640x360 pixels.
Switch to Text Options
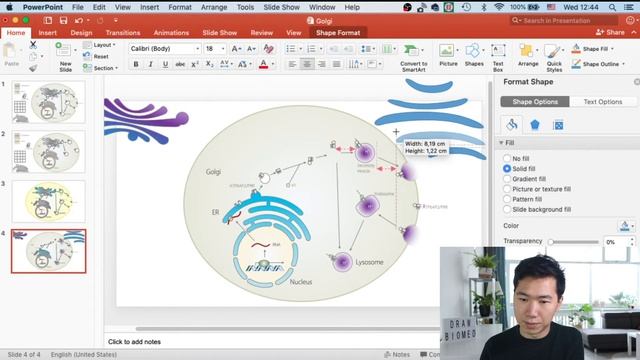coord(602,102)
